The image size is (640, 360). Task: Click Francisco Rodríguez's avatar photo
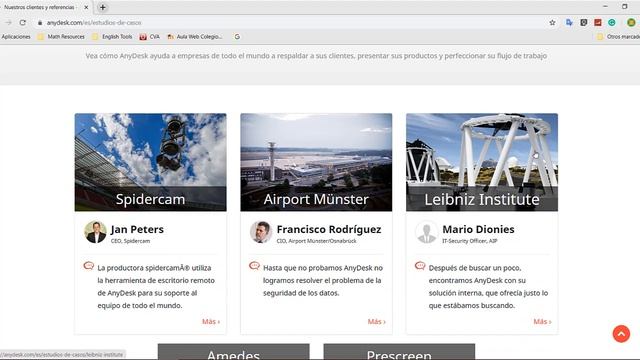[261, 232]
